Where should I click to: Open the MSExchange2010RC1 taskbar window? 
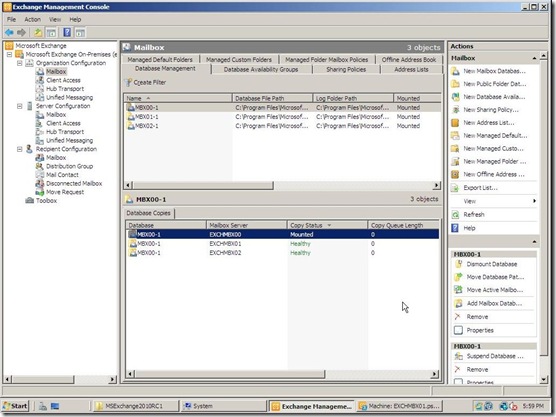click(x=136, y=406)
